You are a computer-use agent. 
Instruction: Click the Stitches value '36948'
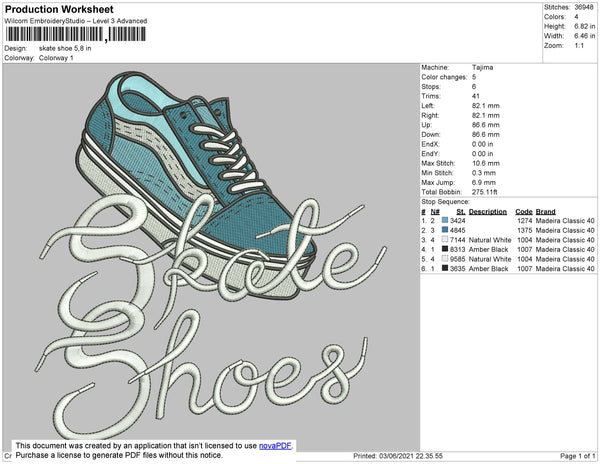[584, 7]
